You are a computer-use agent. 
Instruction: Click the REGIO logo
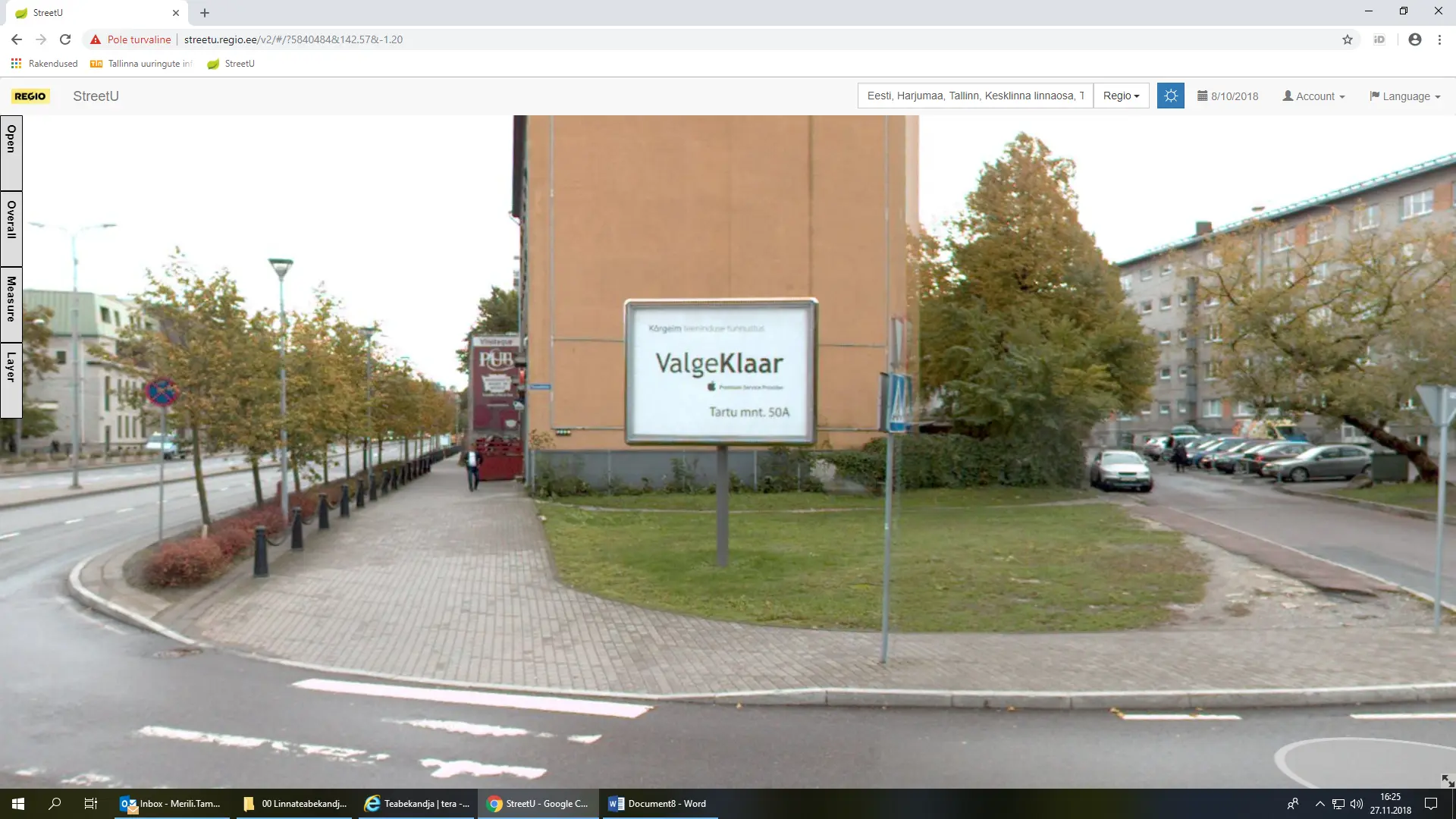pos(30,96)
